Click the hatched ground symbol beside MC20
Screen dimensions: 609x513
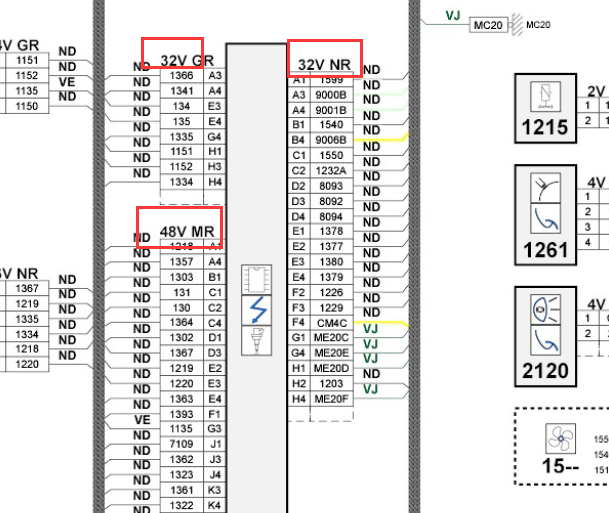tap(517, 25)
